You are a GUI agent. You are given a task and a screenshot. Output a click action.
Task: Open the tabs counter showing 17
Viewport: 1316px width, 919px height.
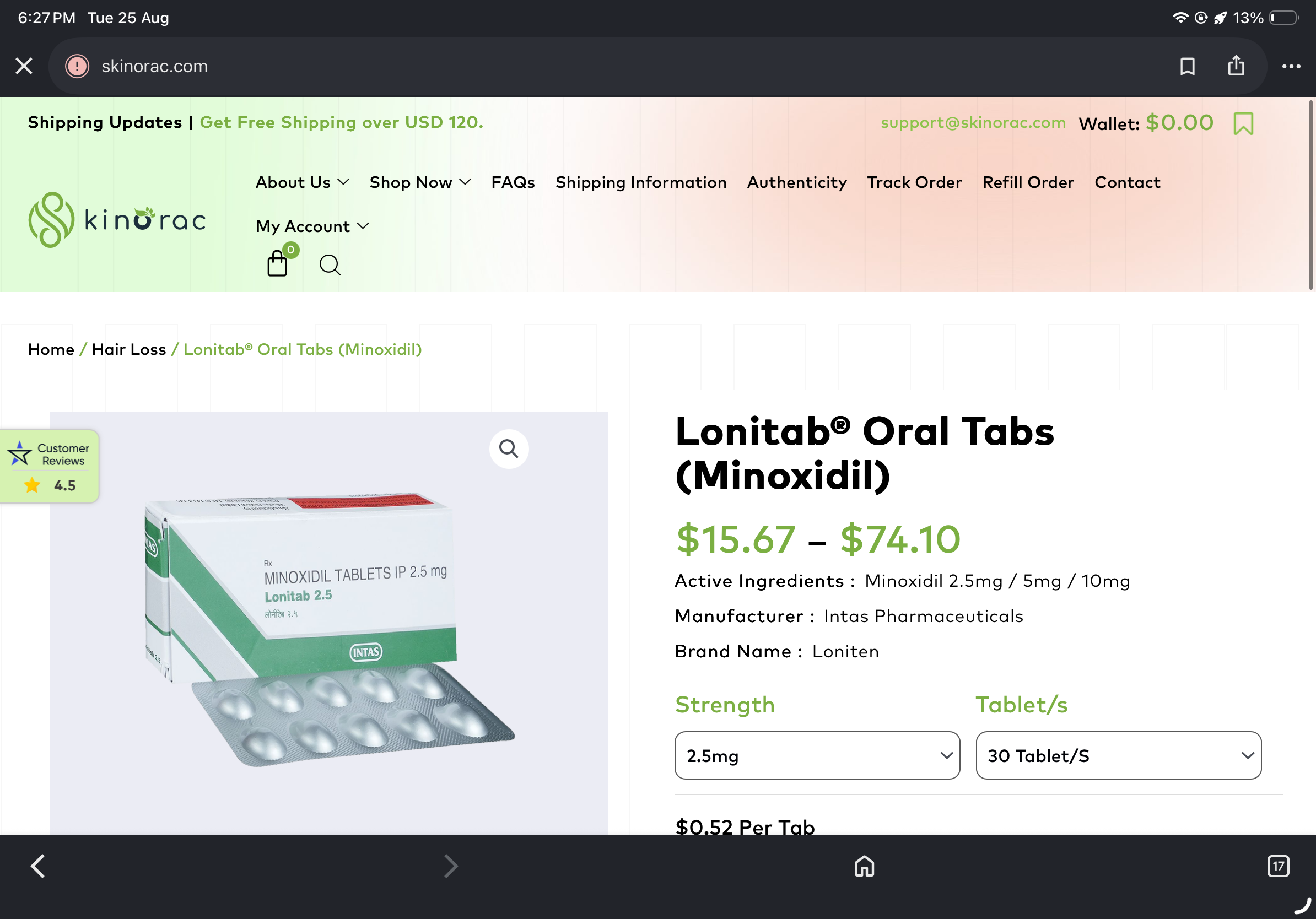(x=1277, y=866)
